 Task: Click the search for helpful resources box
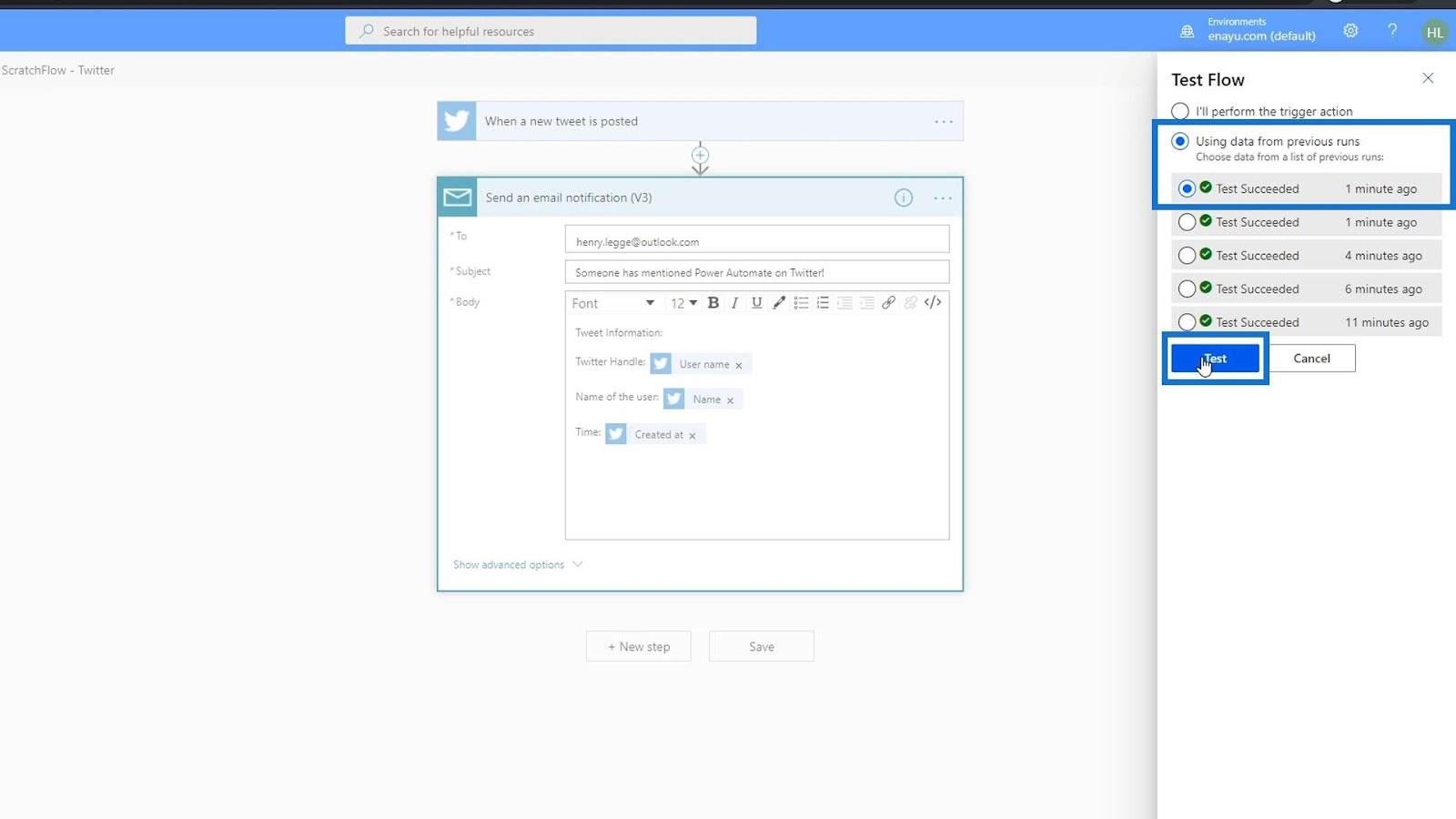[551, 31]
